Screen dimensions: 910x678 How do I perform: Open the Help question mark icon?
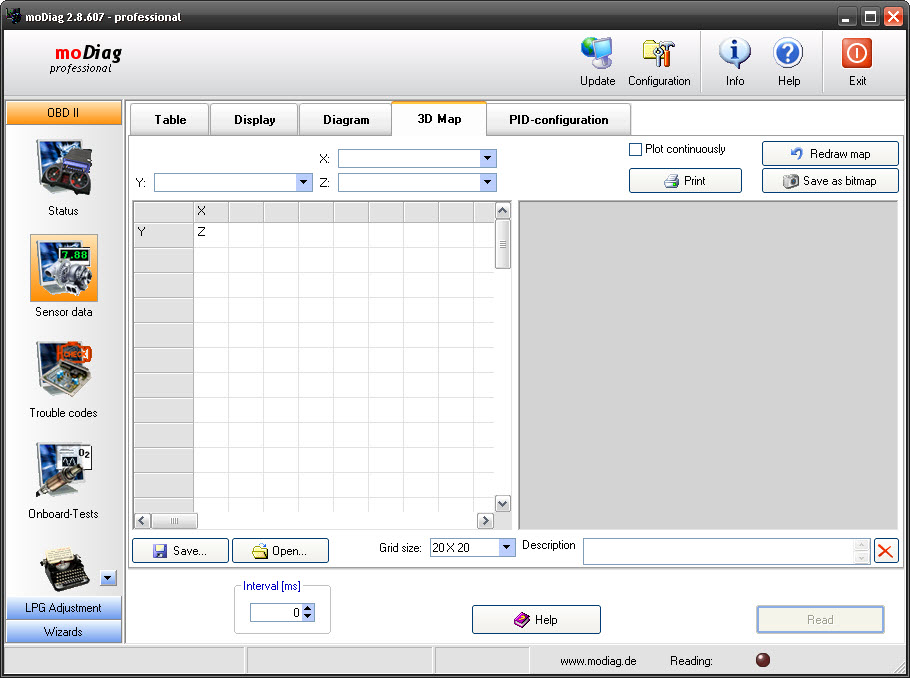pyautogui.click(x=788, y=54)
